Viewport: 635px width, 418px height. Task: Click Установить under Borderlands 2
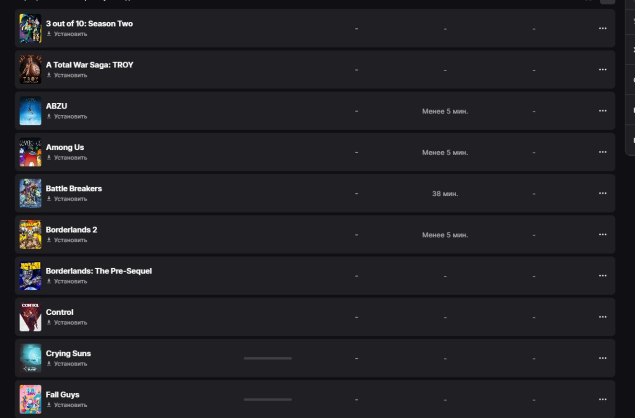coord(69,240)
